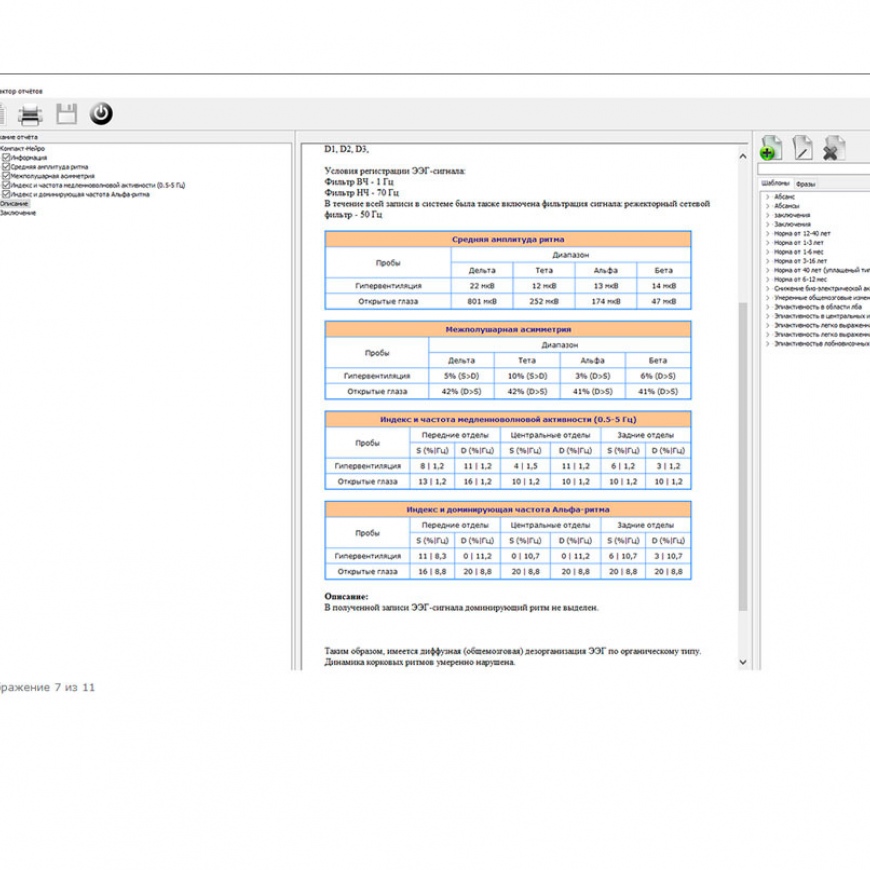Add a new template with the green plus icon

click(771, 149)
